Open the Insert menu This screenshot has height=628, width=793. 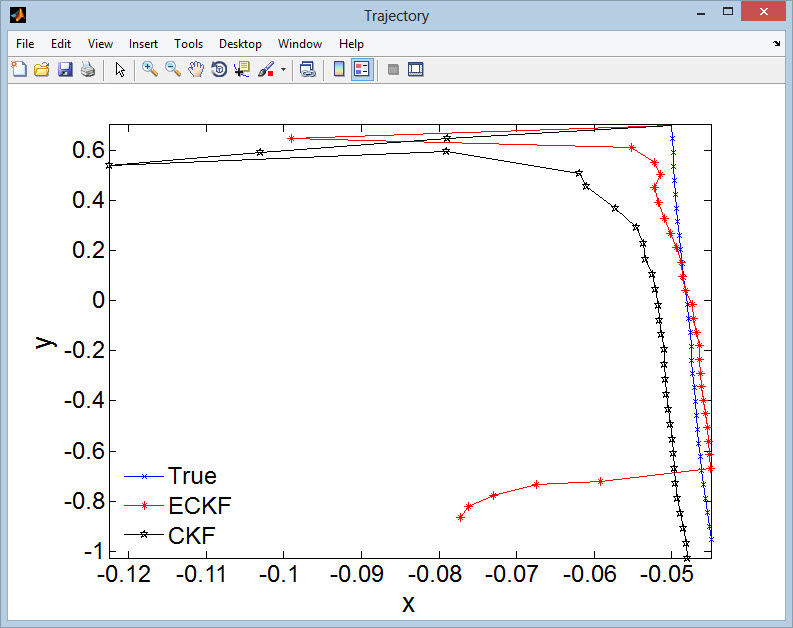[x=143, y=44]
